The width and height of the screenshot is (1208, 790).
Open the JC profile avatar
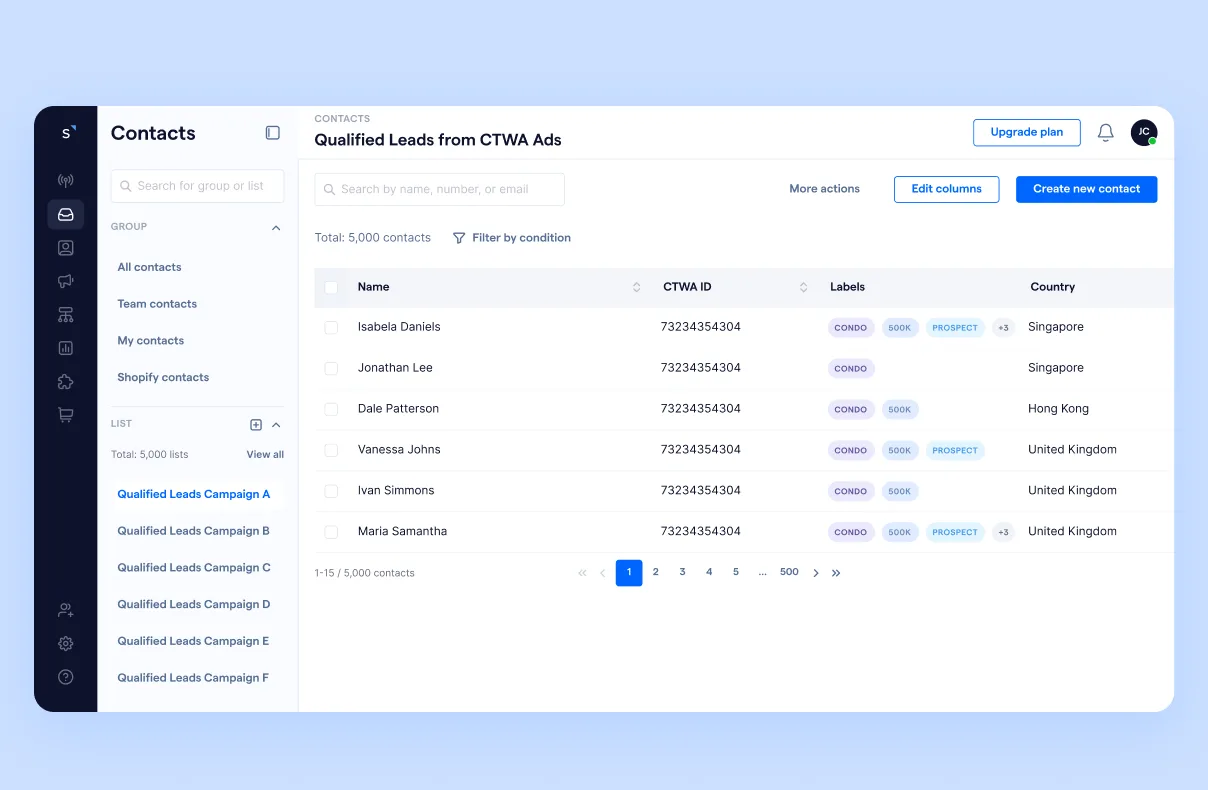(x=1144, y=133)
